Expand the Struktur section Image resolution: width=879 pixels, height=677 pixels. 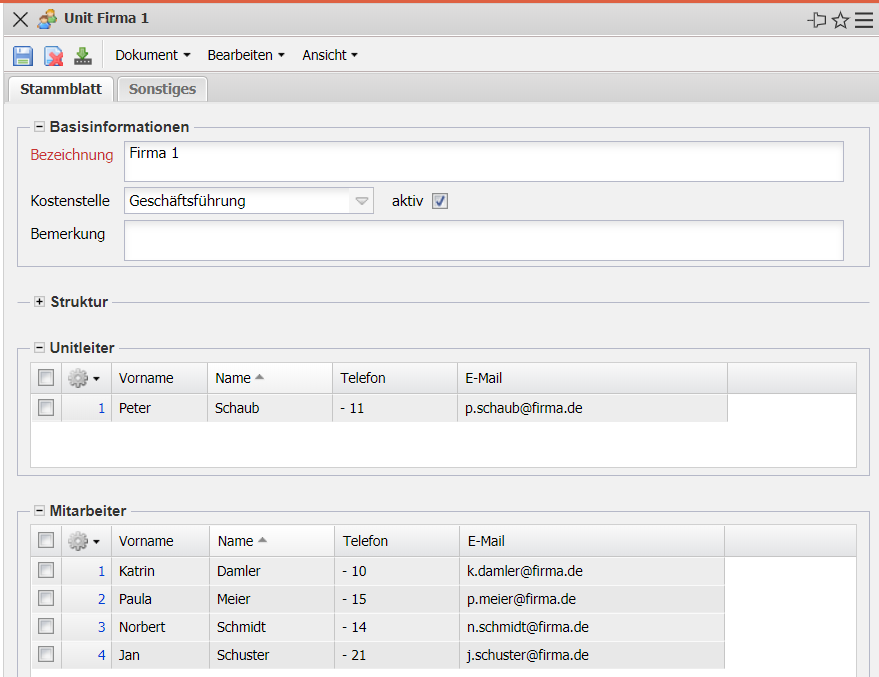(x=40, y=302)
